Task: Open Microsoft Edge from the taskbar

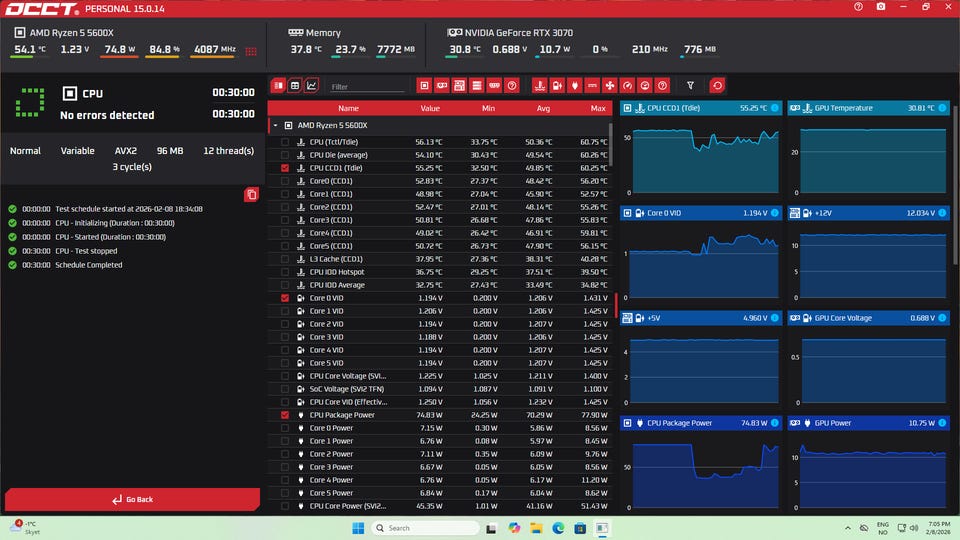Action: (558, 528)
